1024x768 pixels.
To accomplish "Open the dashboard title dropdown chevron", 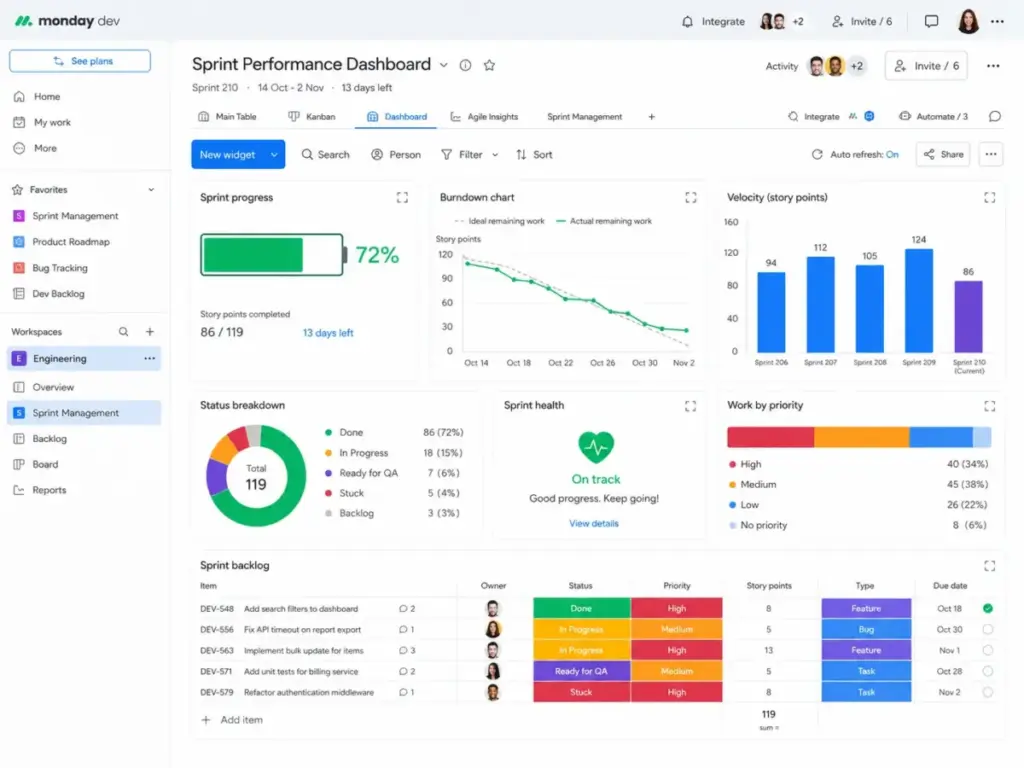I will (x=443, y=65).
